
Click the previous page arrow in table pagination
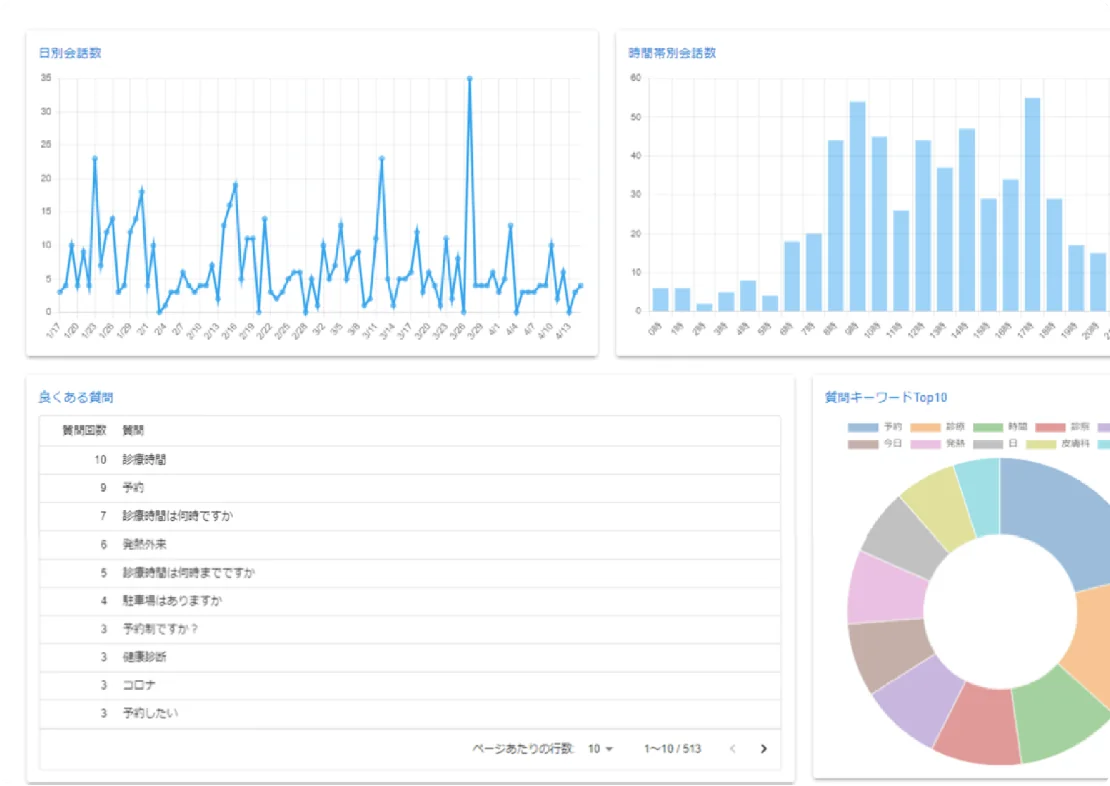(x=732, y=748)
